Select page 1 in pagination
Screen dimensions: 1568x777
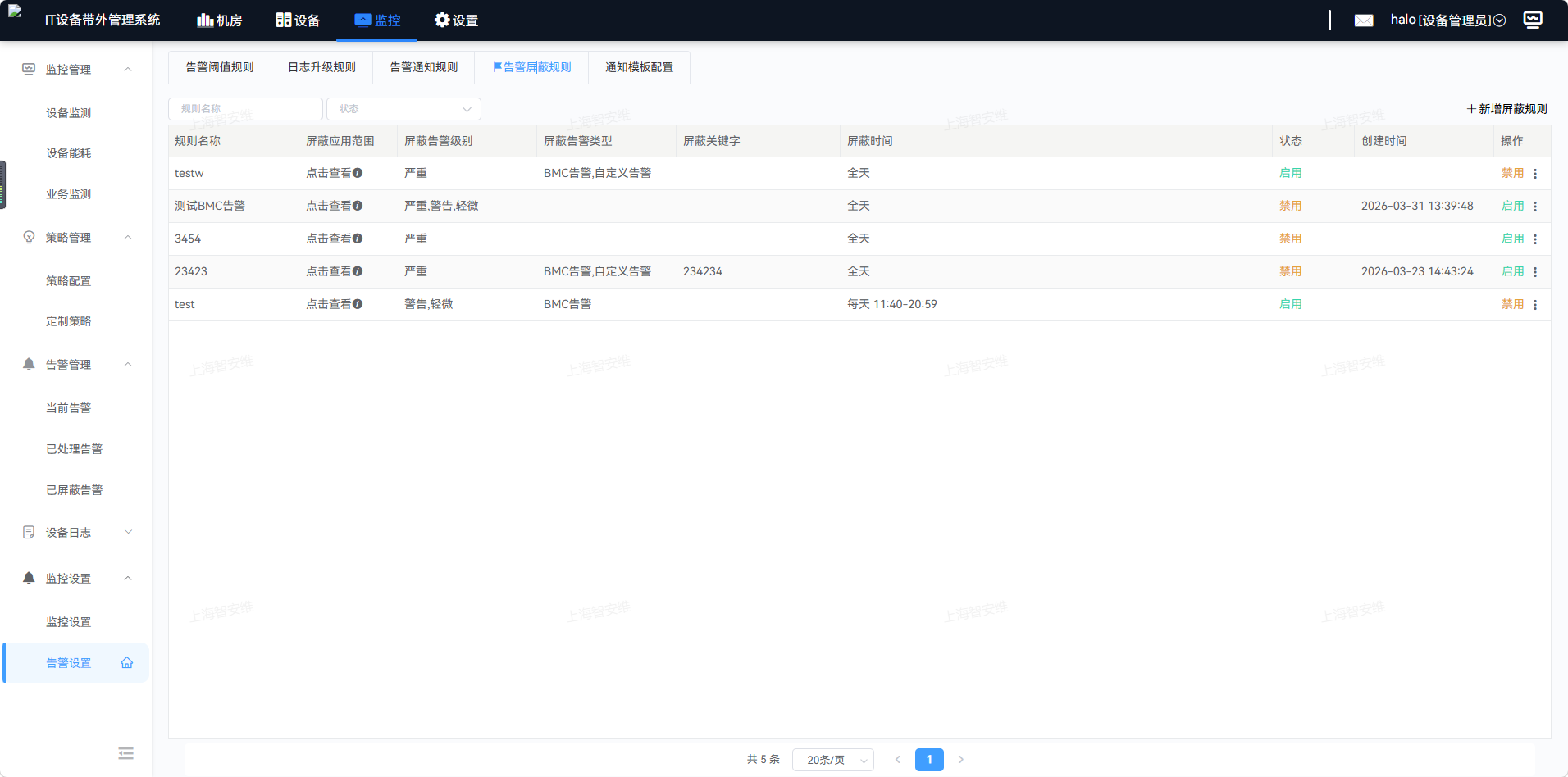pos(929,760)
